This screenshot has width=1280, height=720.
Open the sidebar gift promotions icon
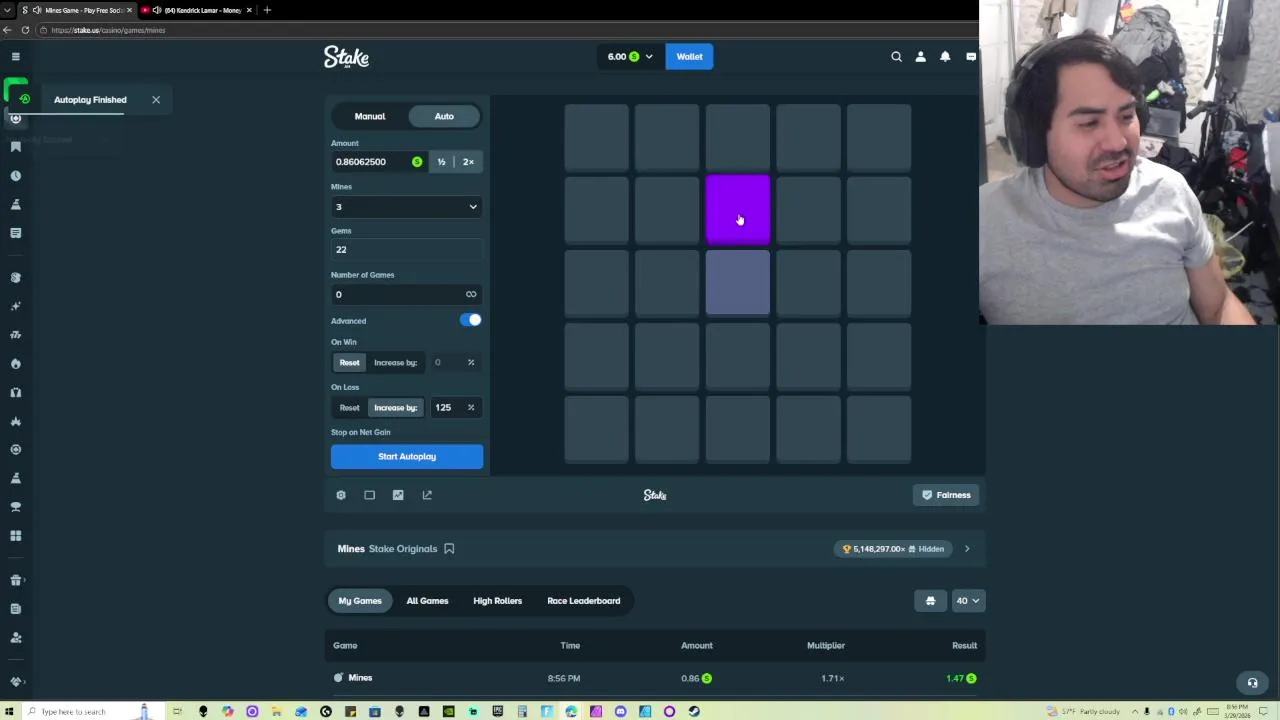point(15,580)
